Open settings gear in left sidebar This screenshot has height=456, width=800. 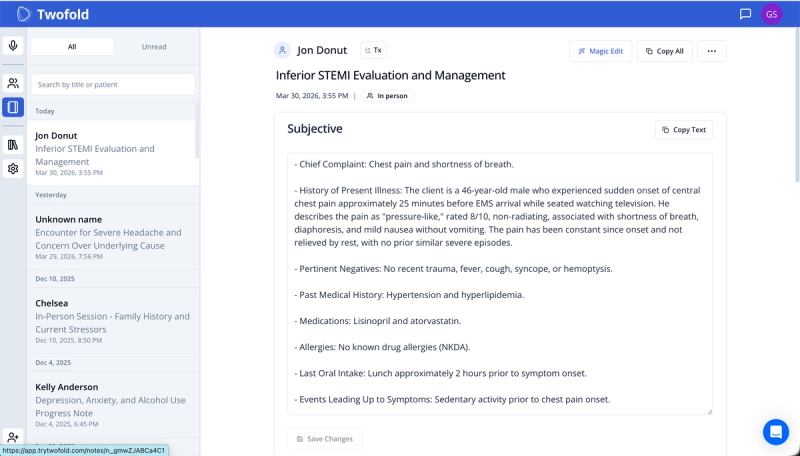click(13, 169)
